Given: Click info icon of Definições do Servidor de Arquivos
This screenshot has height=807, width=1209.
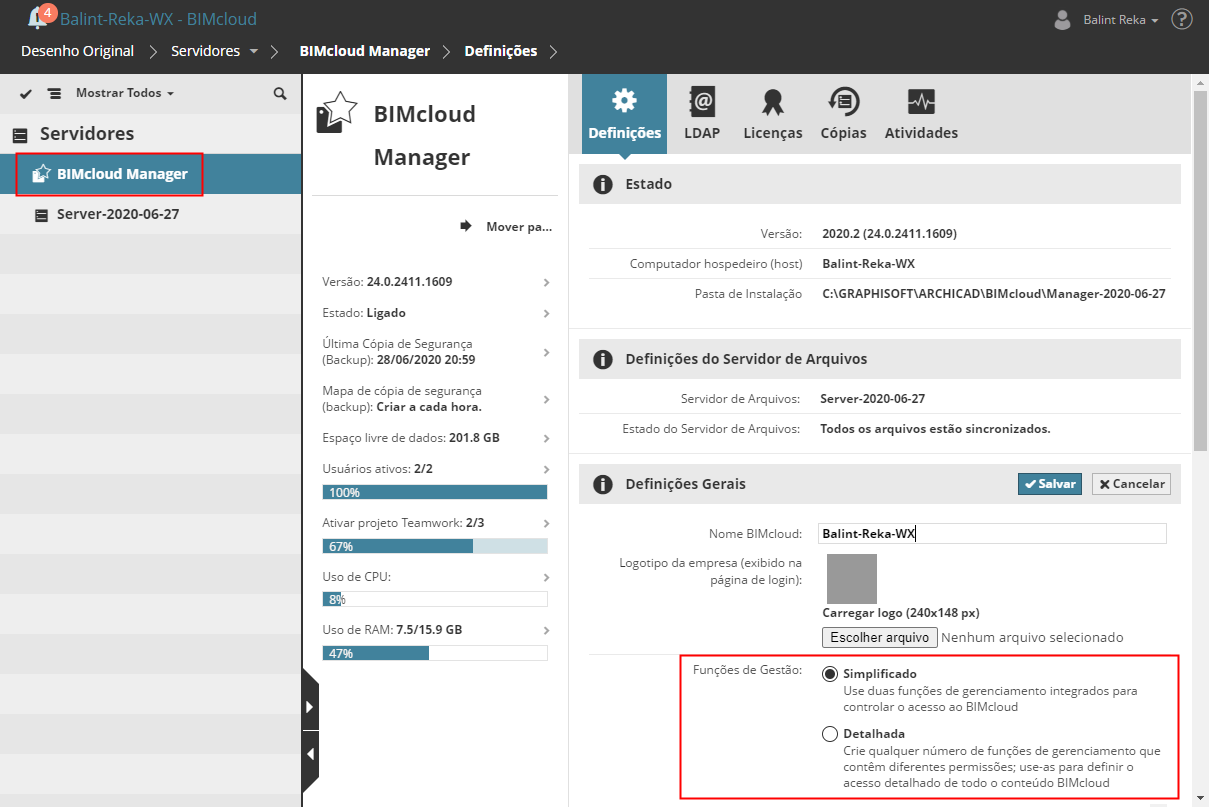Looking at the screenshot, I should click(602, 358).
